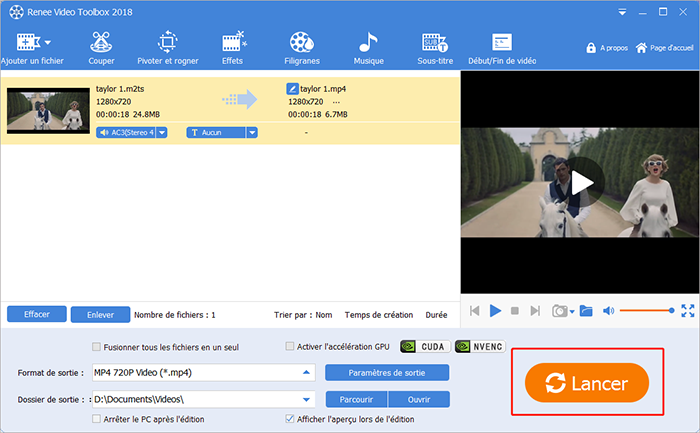Image resolution: width=700 pixels, height=433 pixels.
Task: Open the Filigranes watermark tool
Action: coord(302,49)
